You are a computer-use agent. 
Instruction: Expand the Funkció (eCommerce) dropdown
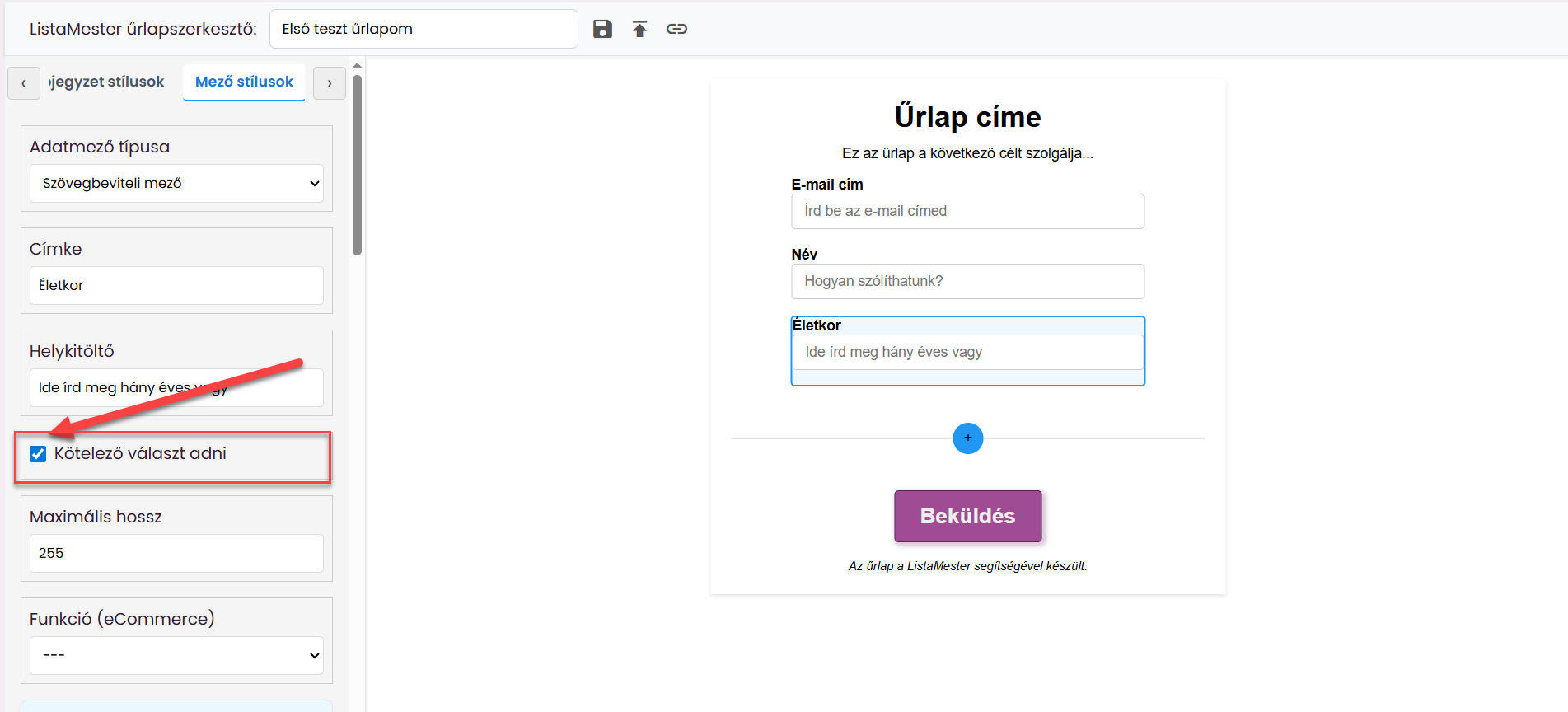coord(176,655)
